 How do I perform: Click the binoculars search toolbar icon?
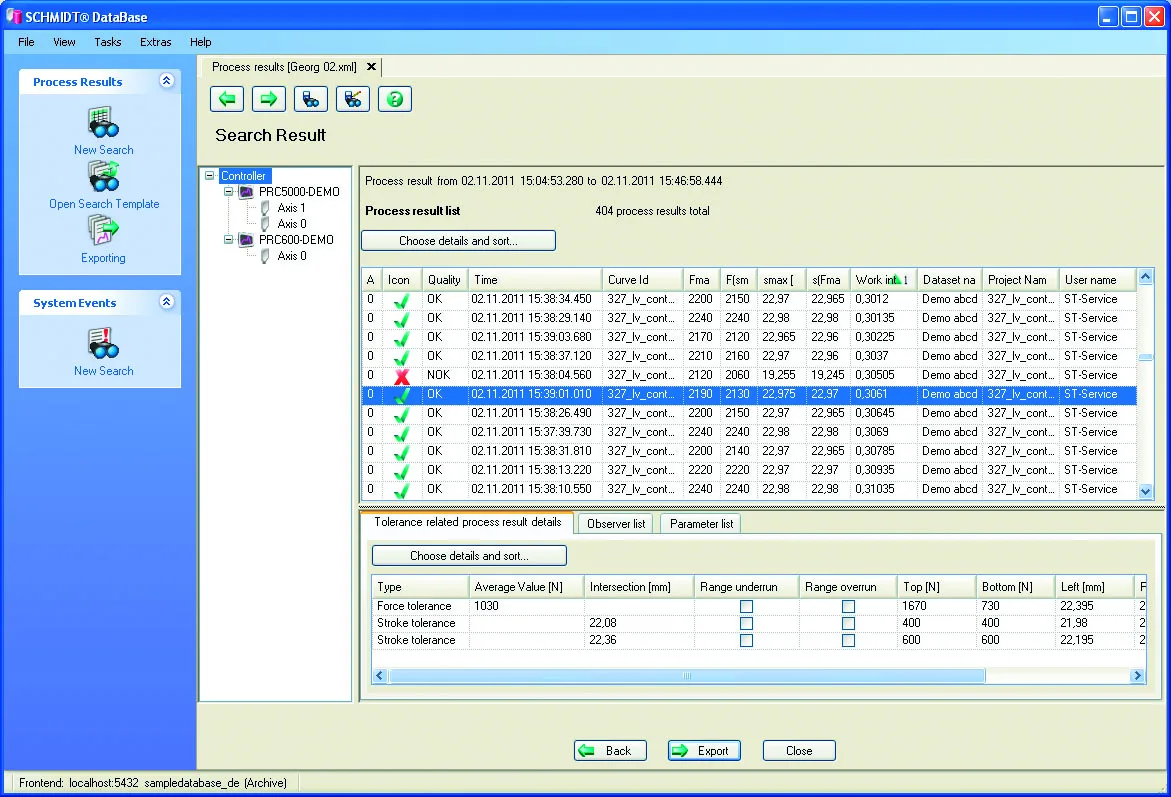click(311, 99)
